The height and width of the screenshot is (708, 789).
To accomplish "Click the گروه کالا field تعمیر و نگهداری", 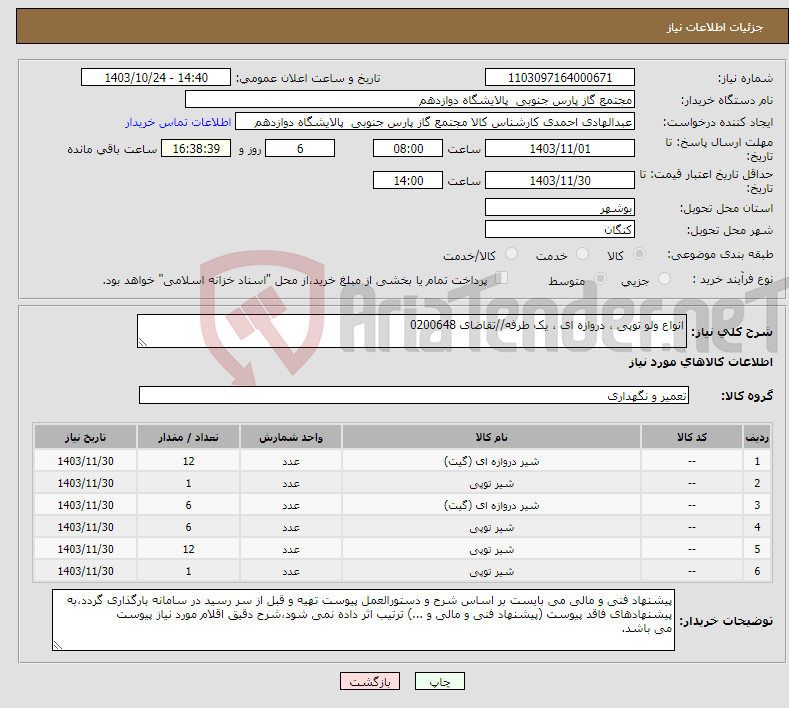I will pyautogui.click(x=414, y=396).
